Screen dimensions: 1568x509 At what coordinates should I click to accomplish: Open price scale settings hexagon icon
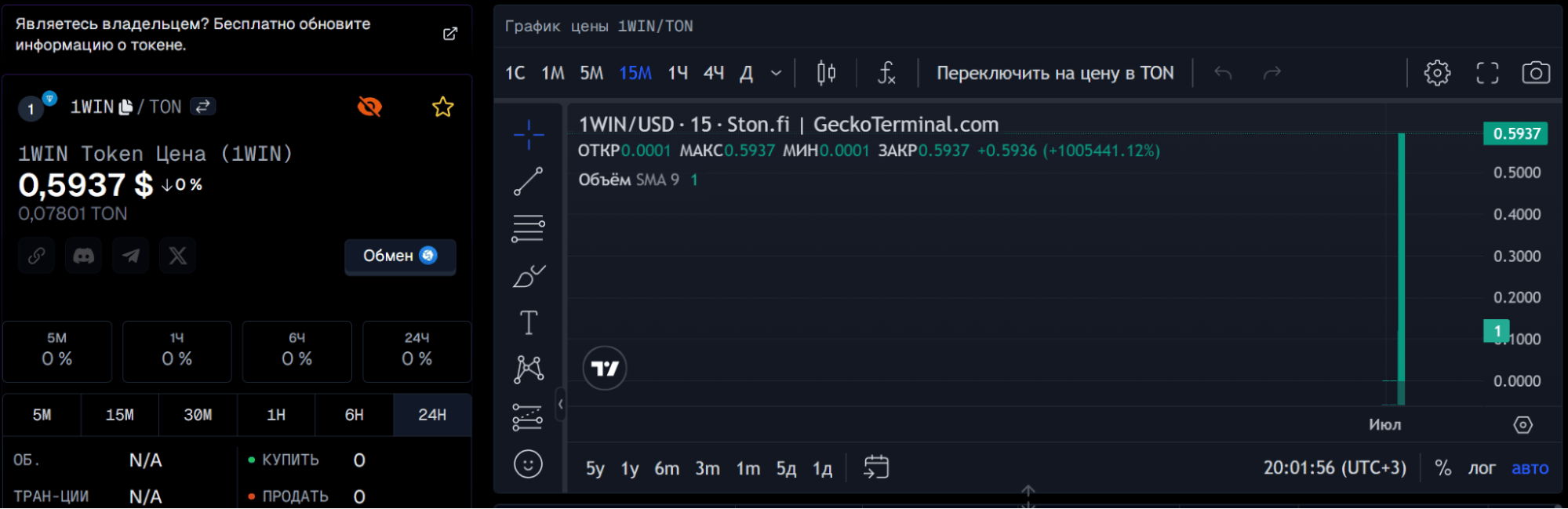tap(1523, 425)
